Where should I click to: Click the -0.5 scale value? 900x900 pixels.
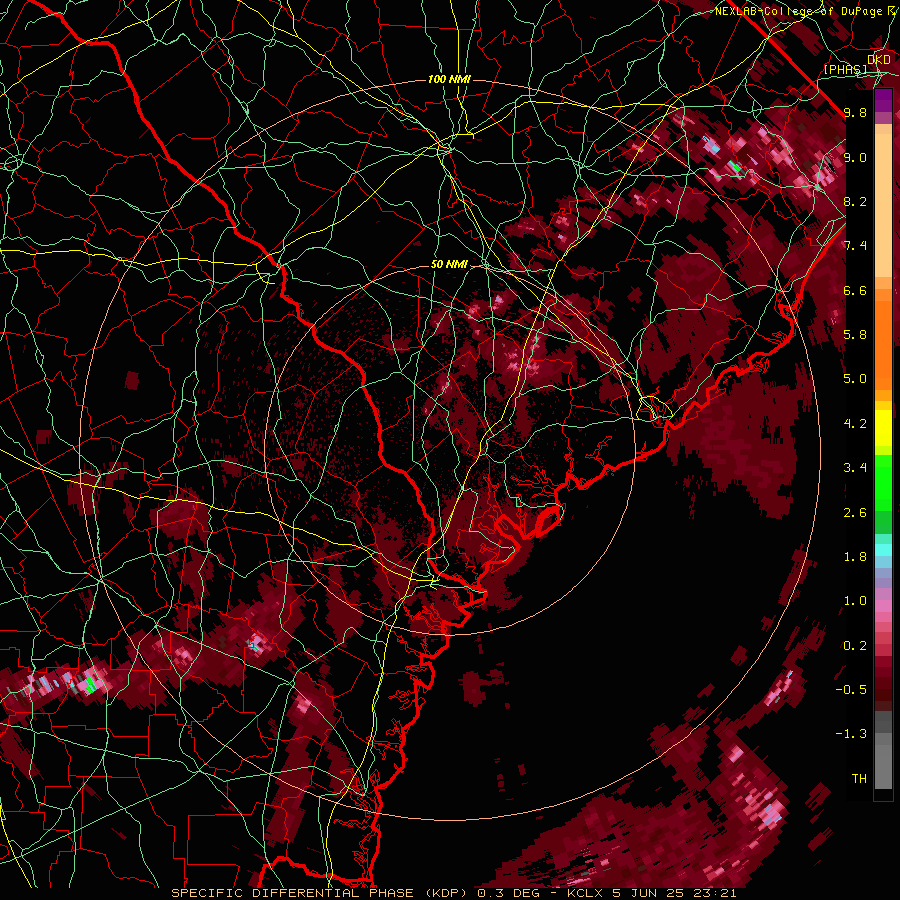pos(851,690)
